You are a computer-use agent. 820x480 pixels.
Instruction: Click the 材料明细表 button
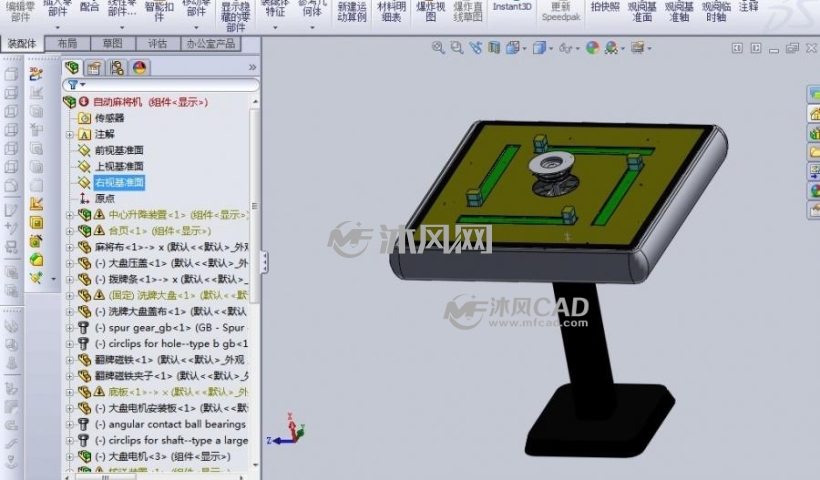392,10
